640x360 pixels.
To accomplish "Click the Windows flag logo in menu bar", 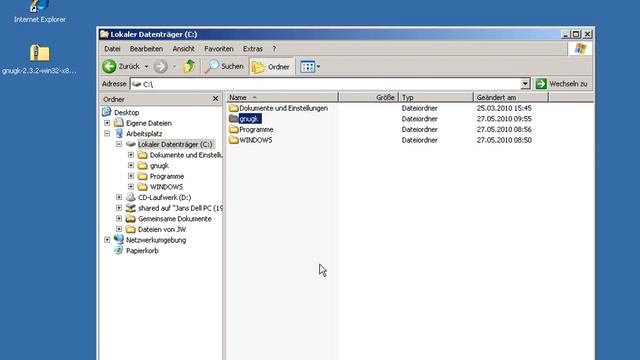I will 580,49.
